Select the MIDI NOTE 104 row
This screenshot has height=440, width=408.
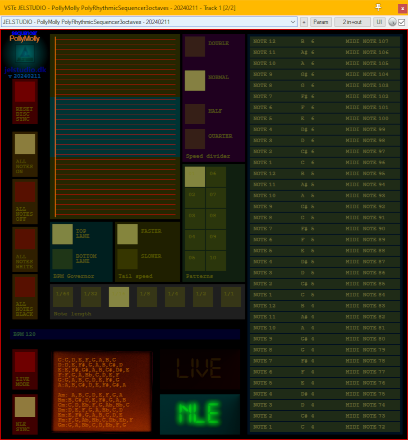(325, 74)
